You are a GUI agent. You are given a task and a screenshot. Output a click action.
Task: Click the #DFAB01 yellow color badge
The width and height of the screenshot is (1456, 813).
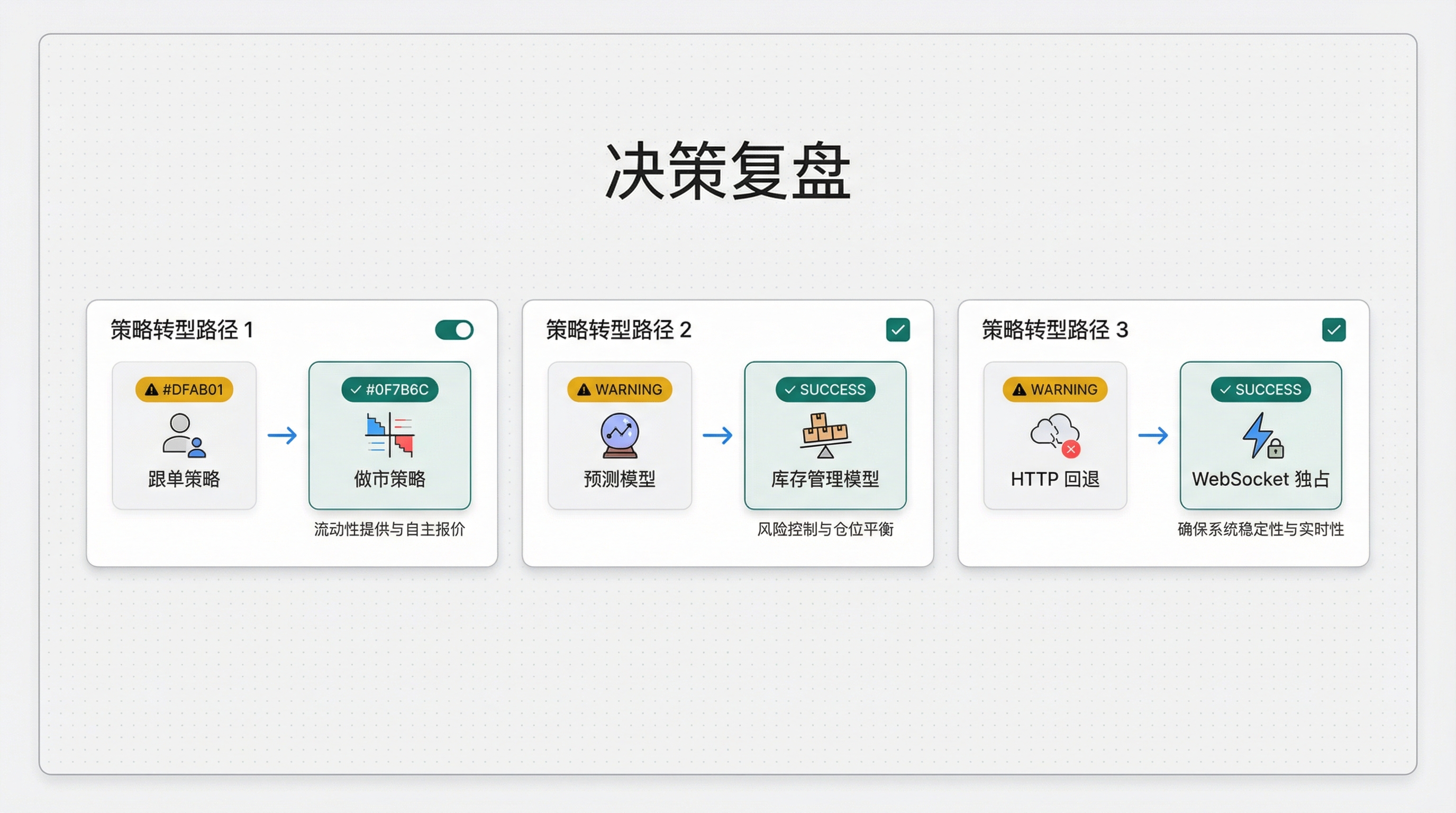click(184, 390)
